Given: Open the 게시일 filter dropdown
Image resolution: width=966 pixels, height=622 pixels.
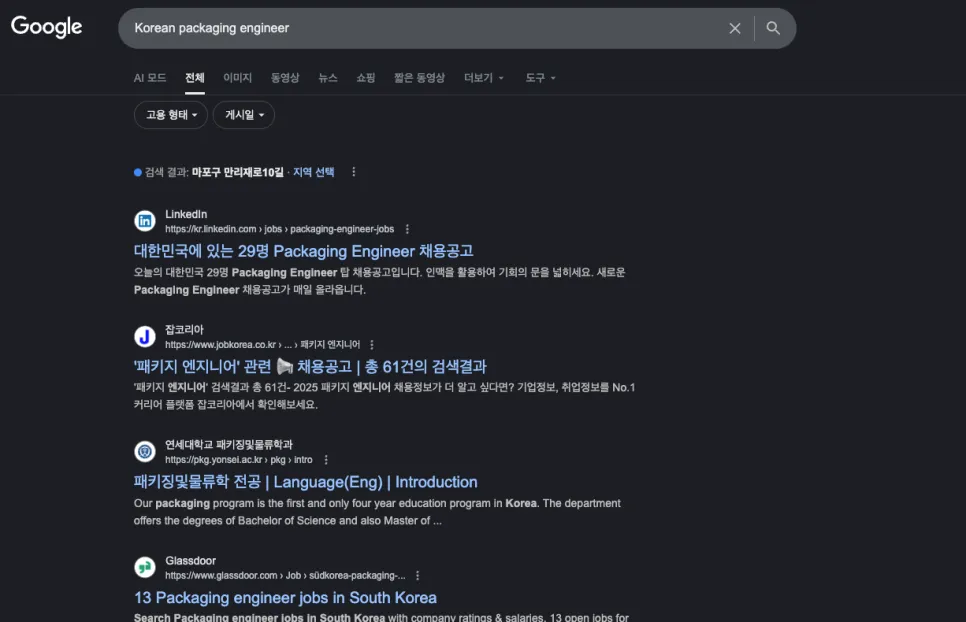Looking at the screenshot, I should [x=244, y=115].
